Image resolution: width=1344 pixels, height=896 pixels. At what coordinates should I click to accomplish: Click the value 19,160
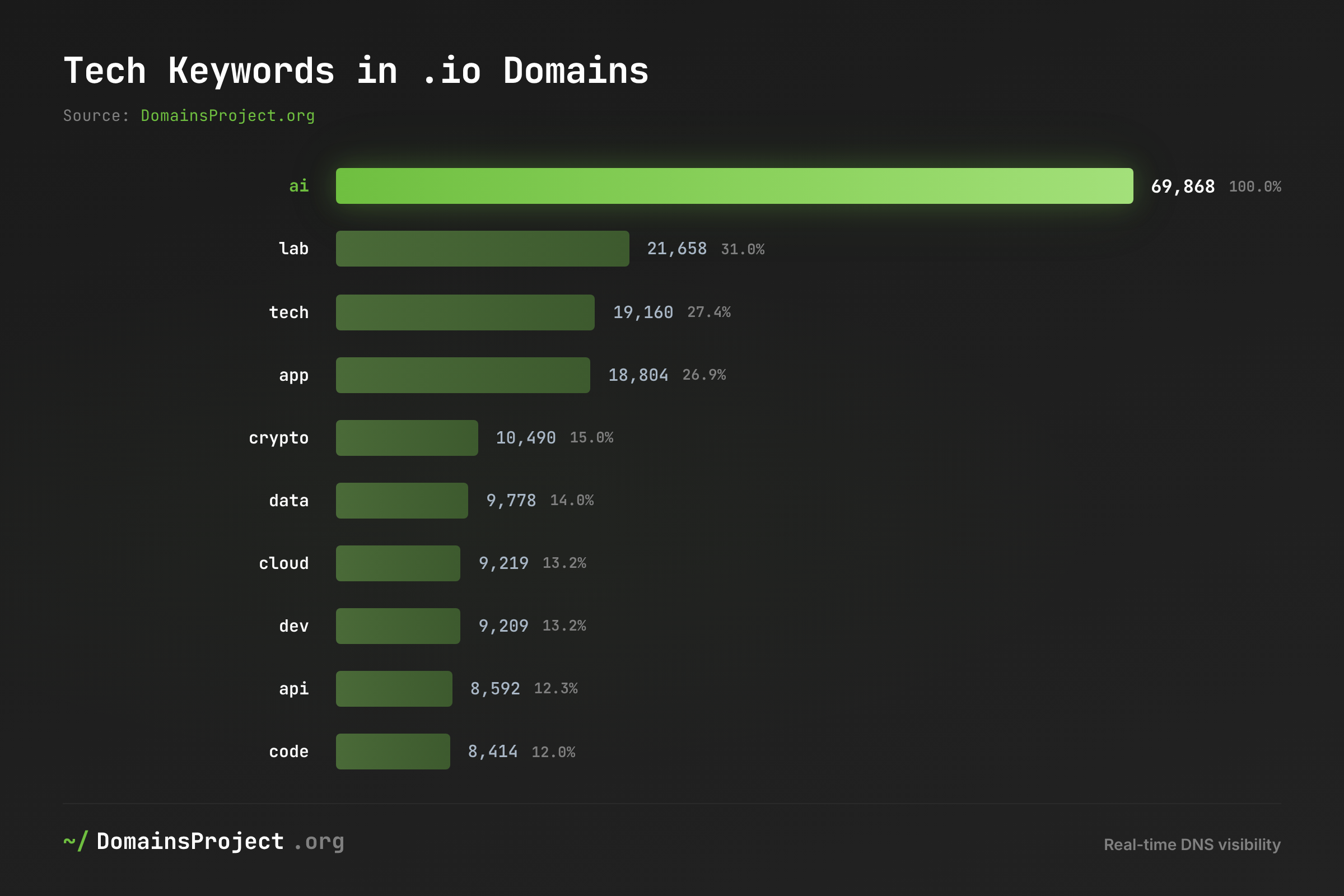coord(643,312)
